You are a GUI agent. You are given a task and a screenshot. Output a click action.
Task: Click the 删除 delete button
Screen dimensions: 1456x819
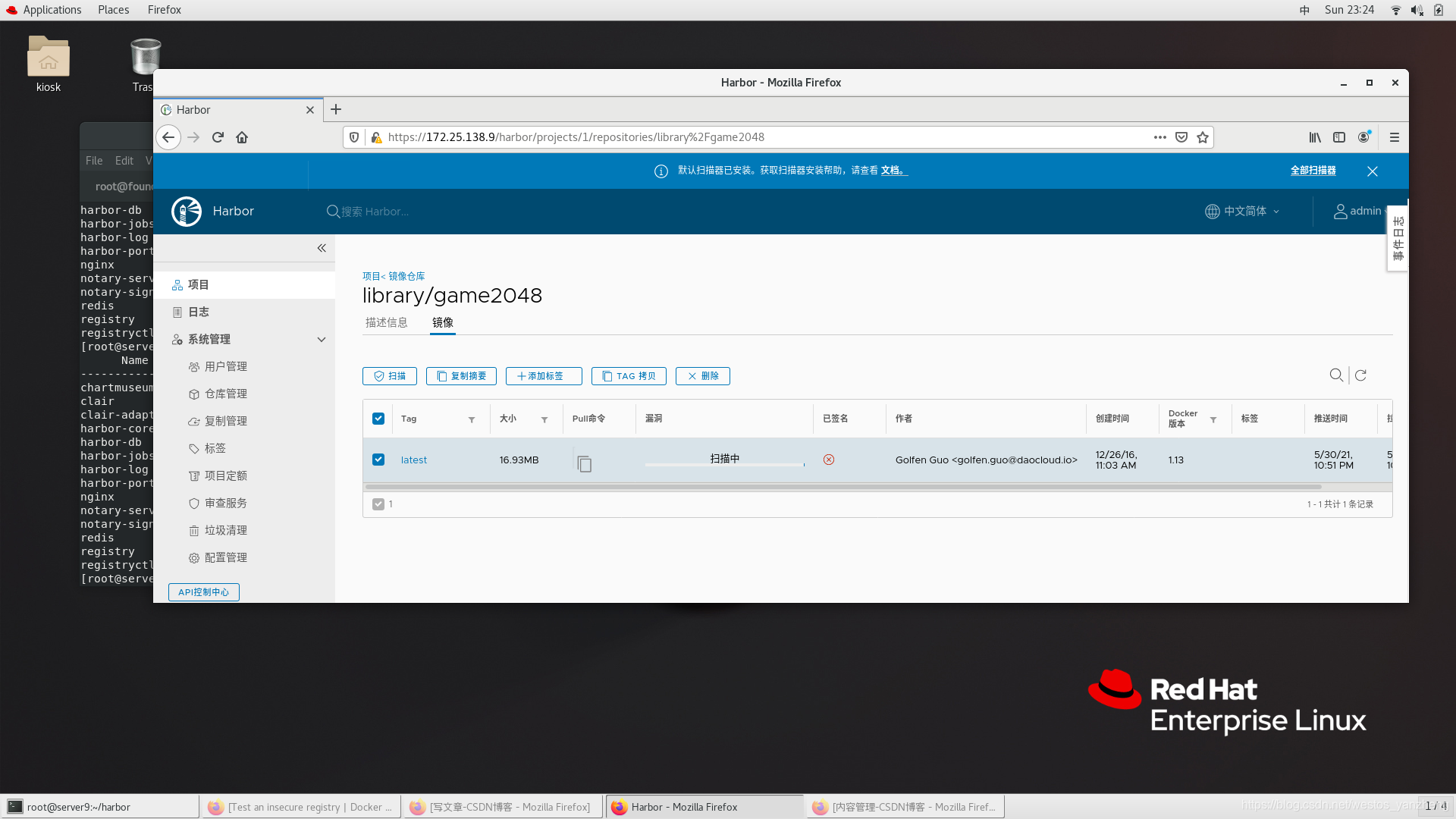pyautogui.click(x=703, y=376)
